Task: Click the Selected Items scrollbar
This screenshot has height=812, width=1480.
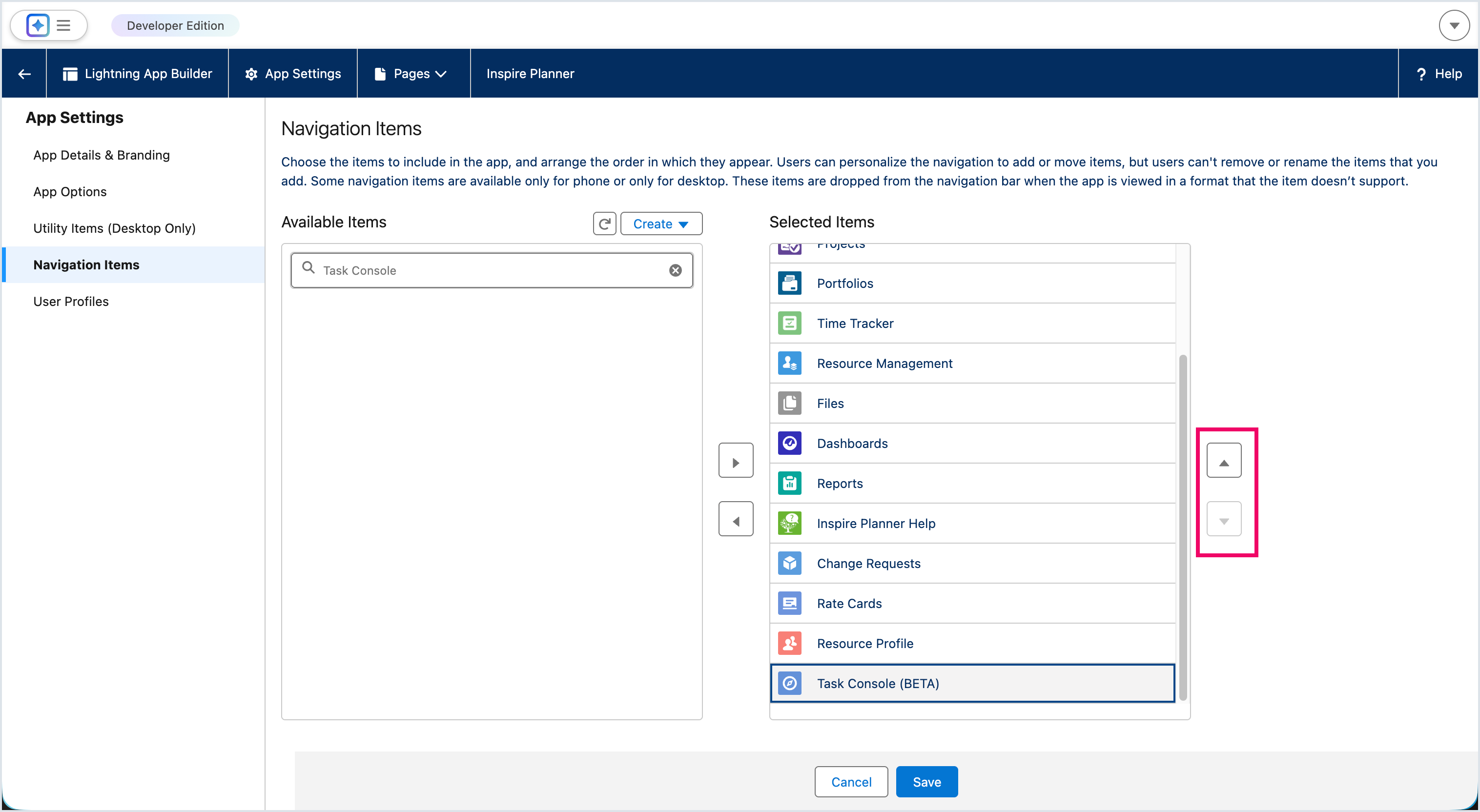Action: (x=1182, y=528)
